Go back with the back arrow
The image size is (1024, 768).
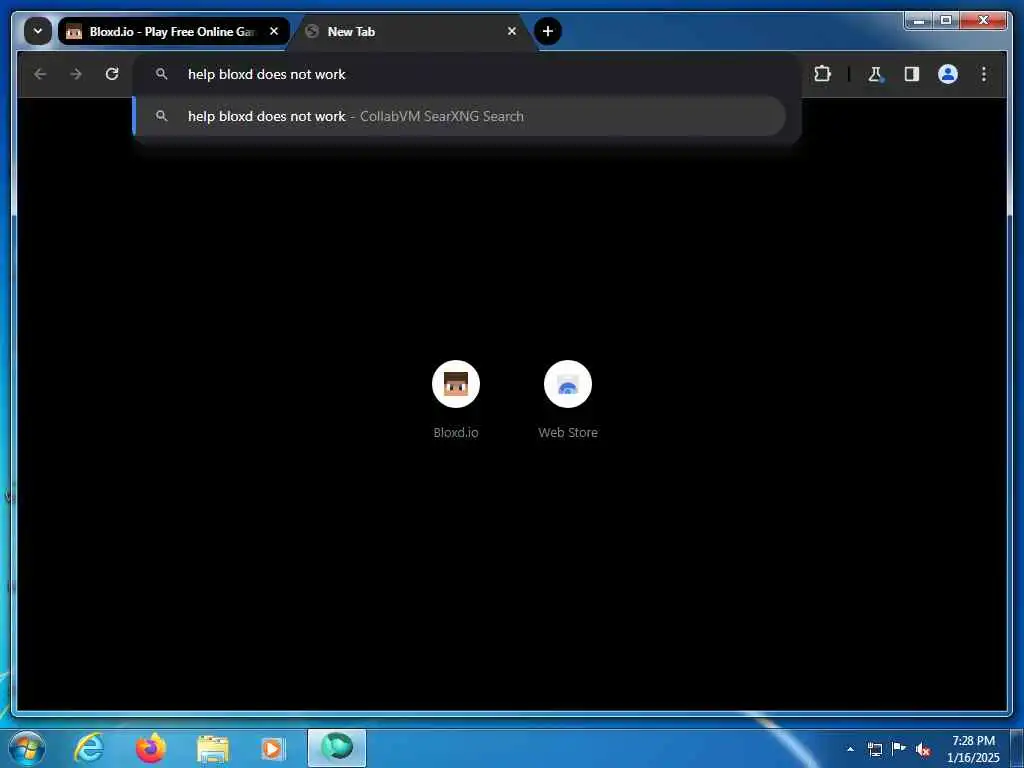40,74
